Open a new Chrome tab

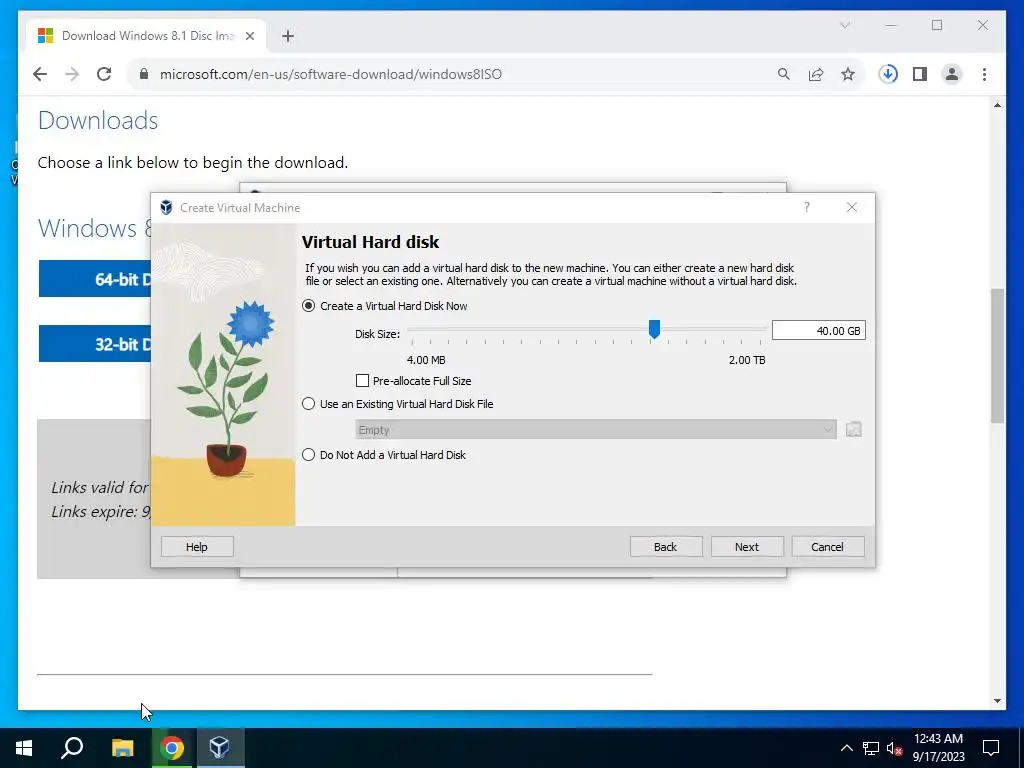click(x=288, y=36)
